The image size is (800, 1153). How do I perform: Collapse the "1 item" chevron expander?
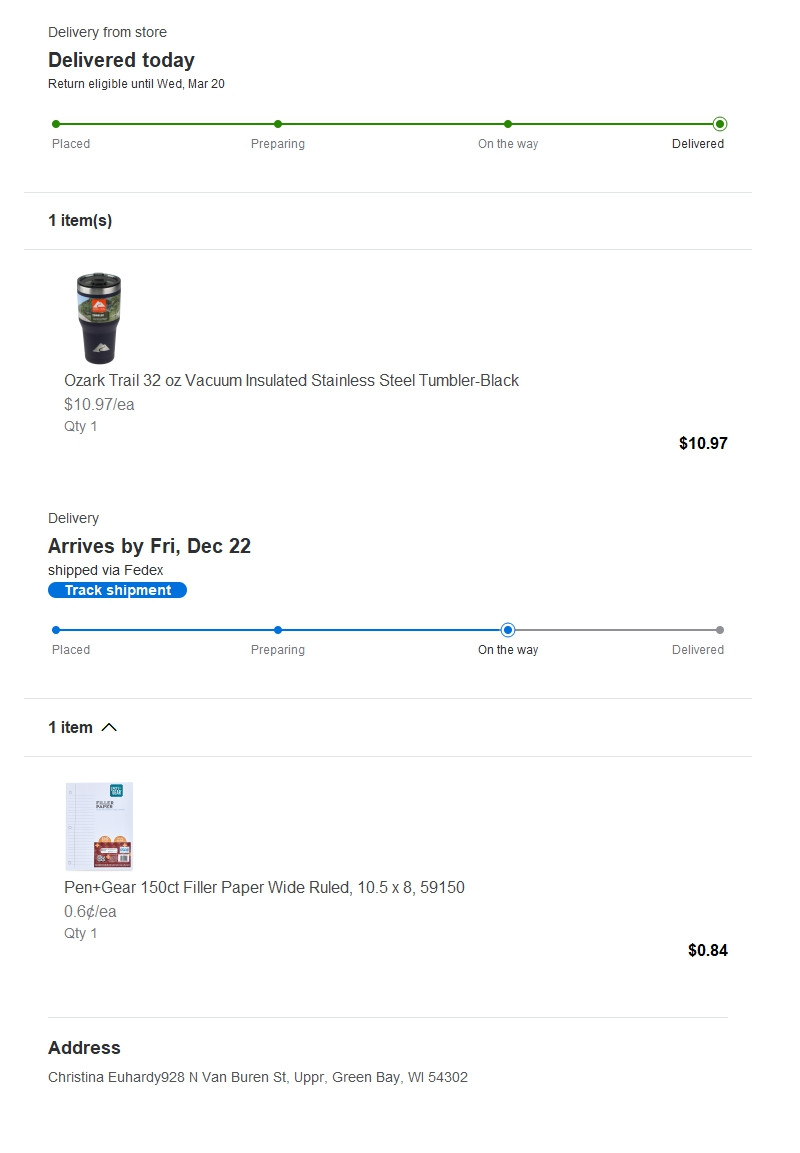(x=109, y=727)
